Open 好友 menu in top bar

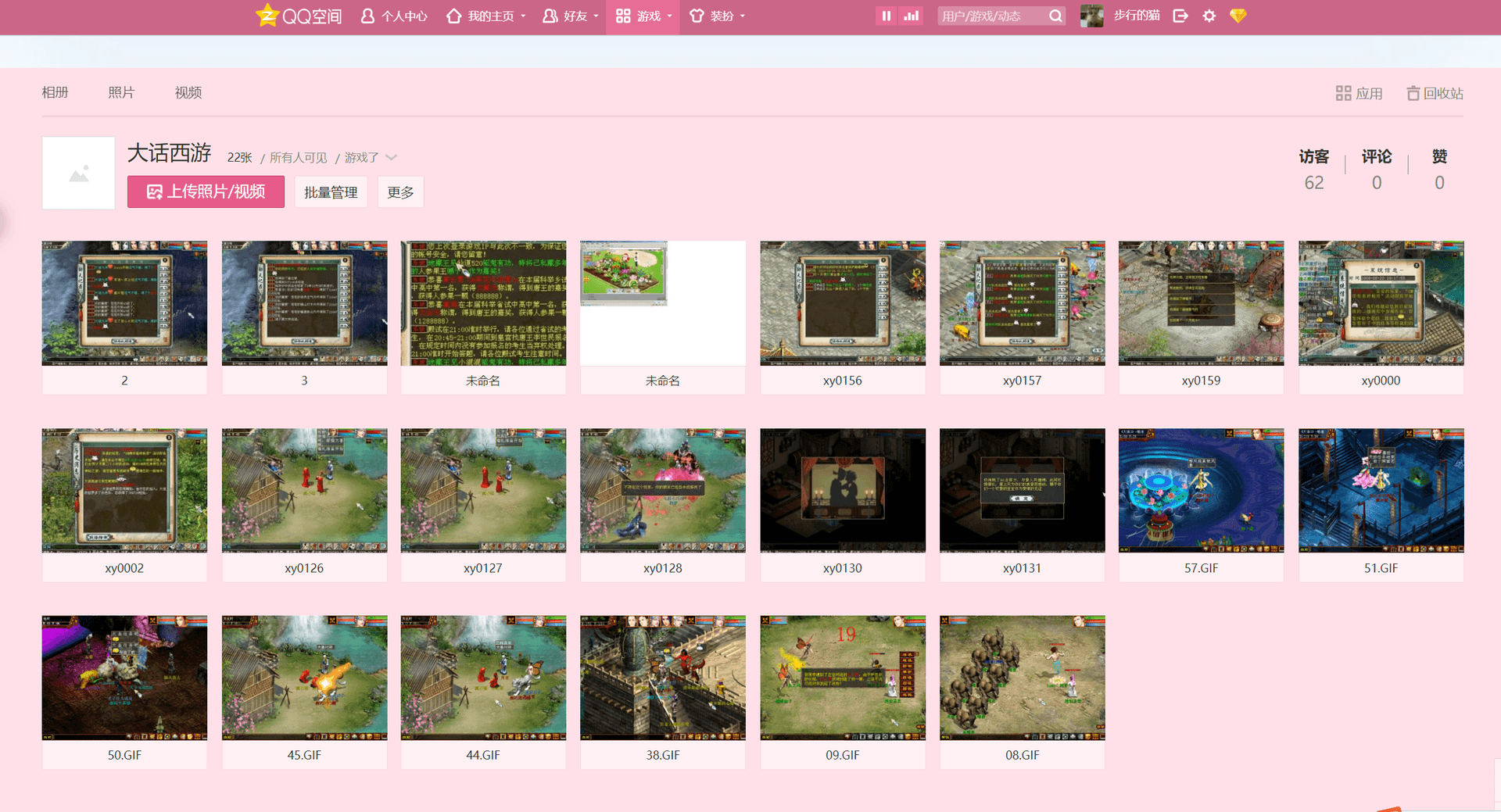(x=570, y=16)
